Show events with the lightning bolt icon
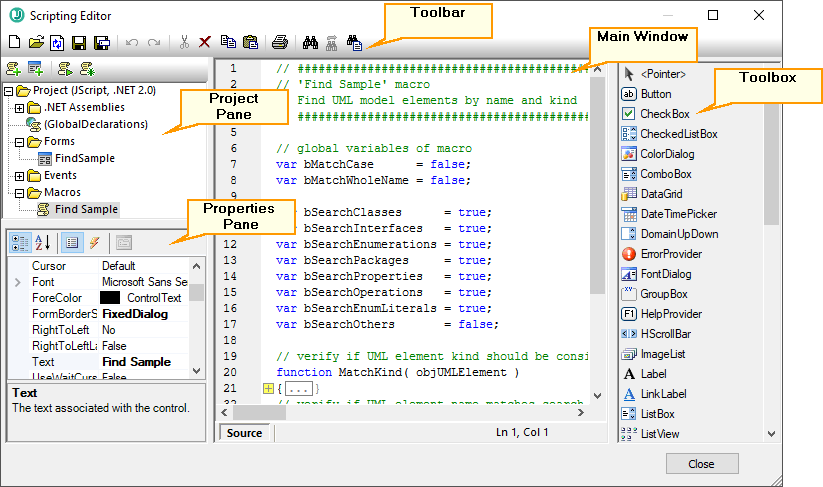 point(94,242)
